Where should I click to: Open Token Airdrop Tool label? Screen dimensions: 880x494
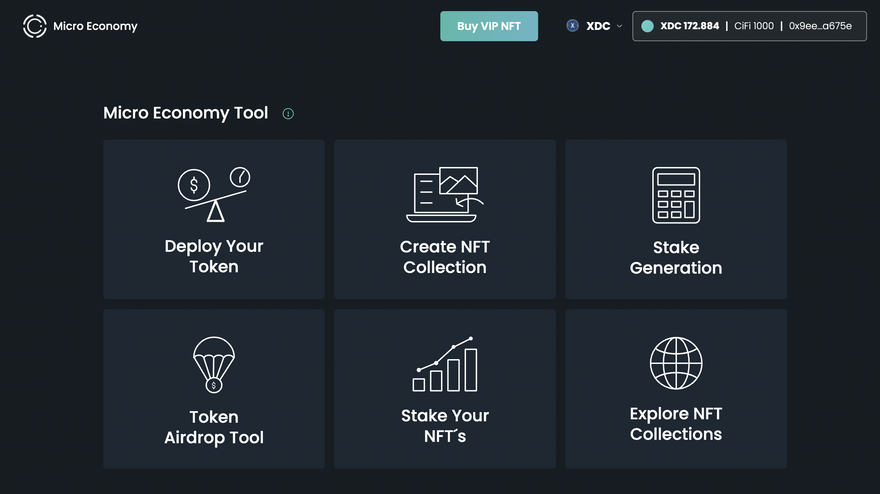214,427
